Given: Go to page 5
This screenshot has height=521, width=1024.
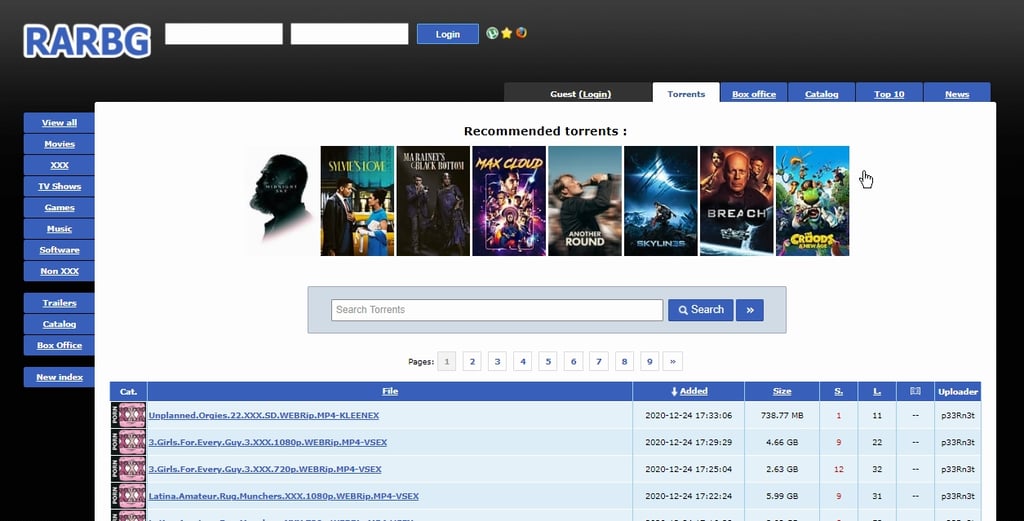Looking at the screenshot, I should (548, 361).
